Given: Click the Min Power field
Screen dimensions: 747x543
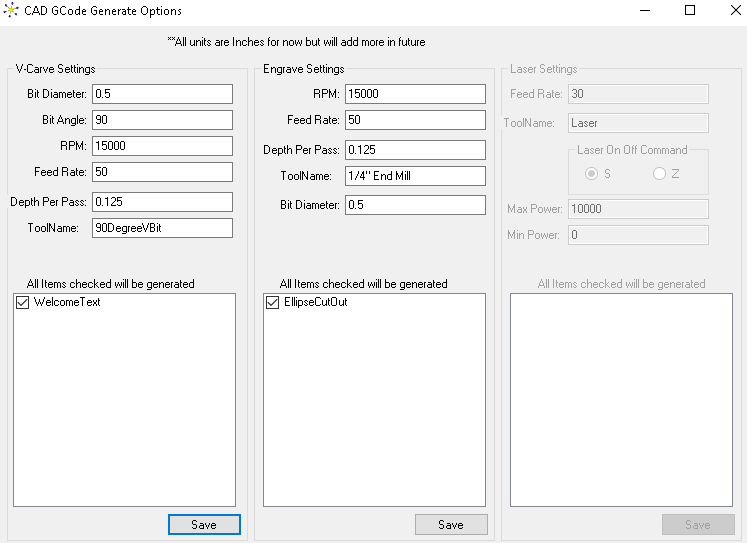Looking at the screenshot, I should tap(638, 235).
